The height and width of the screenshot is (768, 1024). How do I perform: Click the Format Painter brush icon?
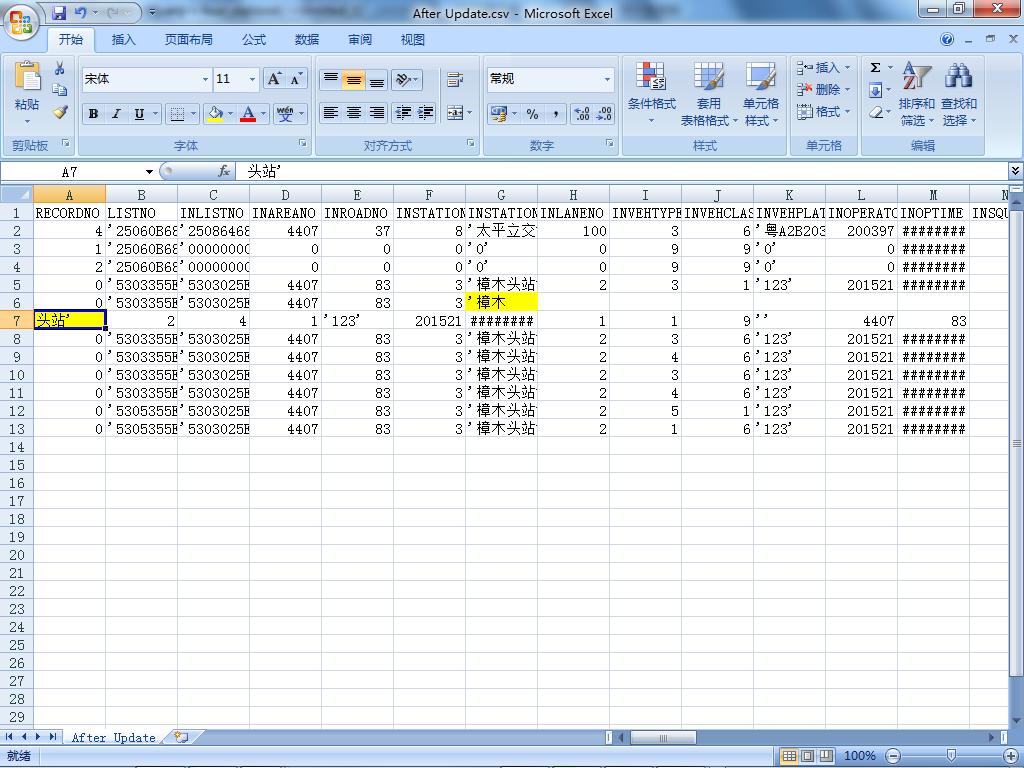point(60,113)
